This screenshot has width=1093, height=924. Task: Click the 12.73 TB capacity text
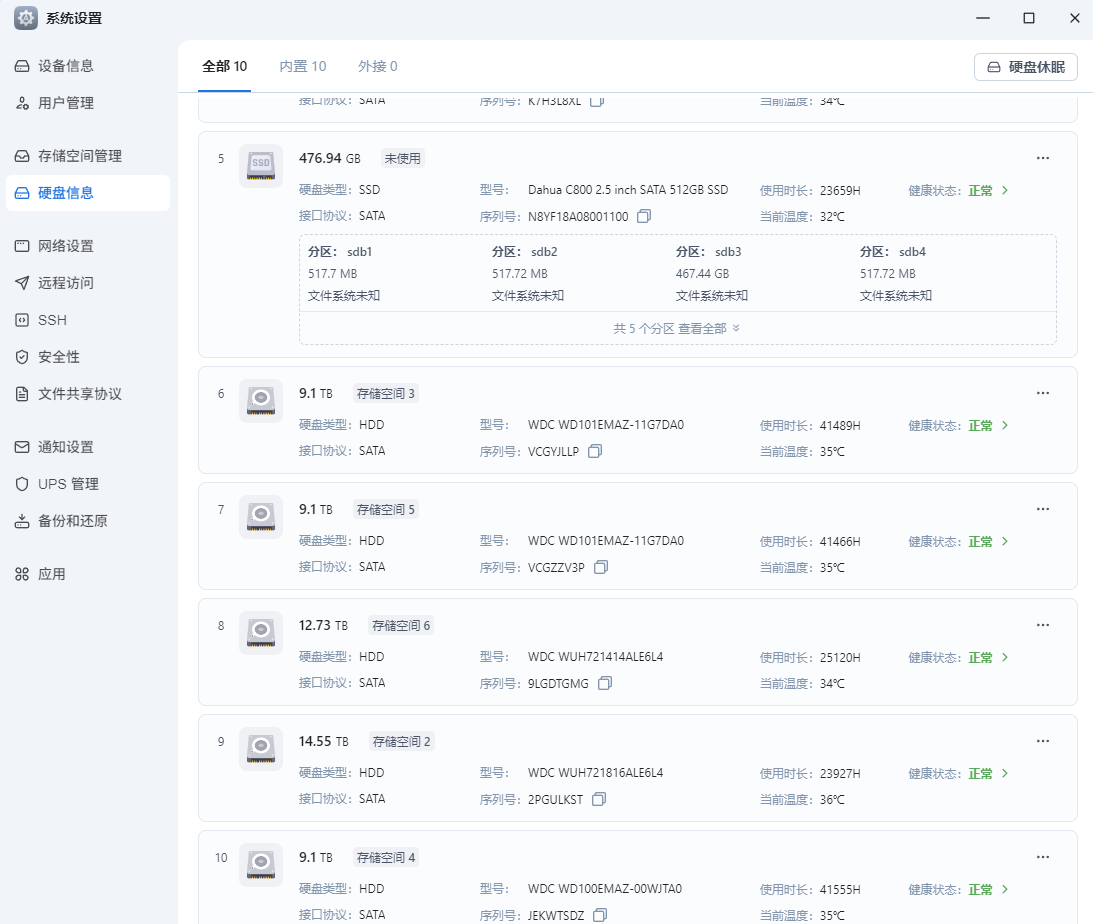[323, 626]
